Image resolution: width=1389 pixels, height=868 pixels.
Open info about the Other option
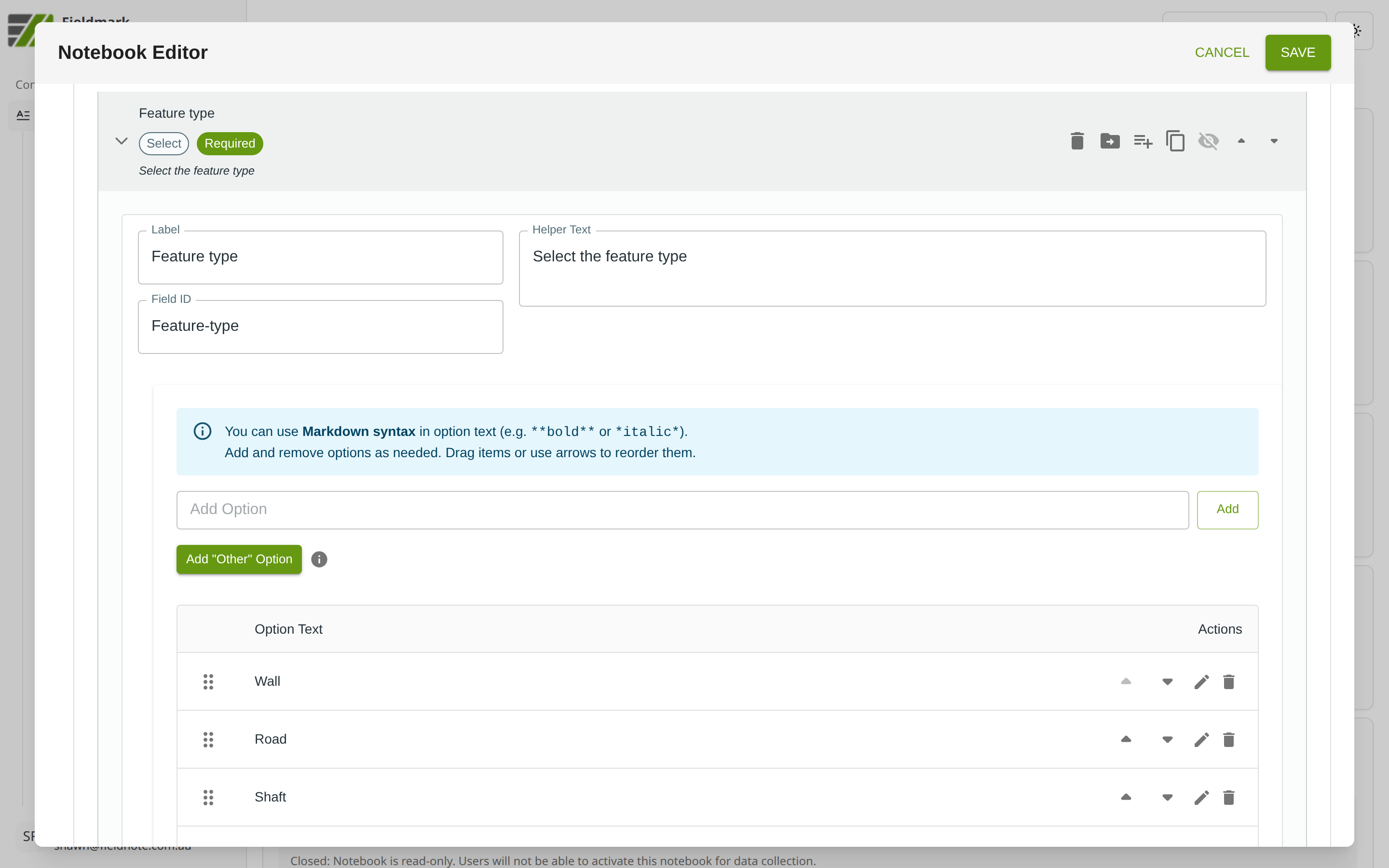(x=319, y=559)
